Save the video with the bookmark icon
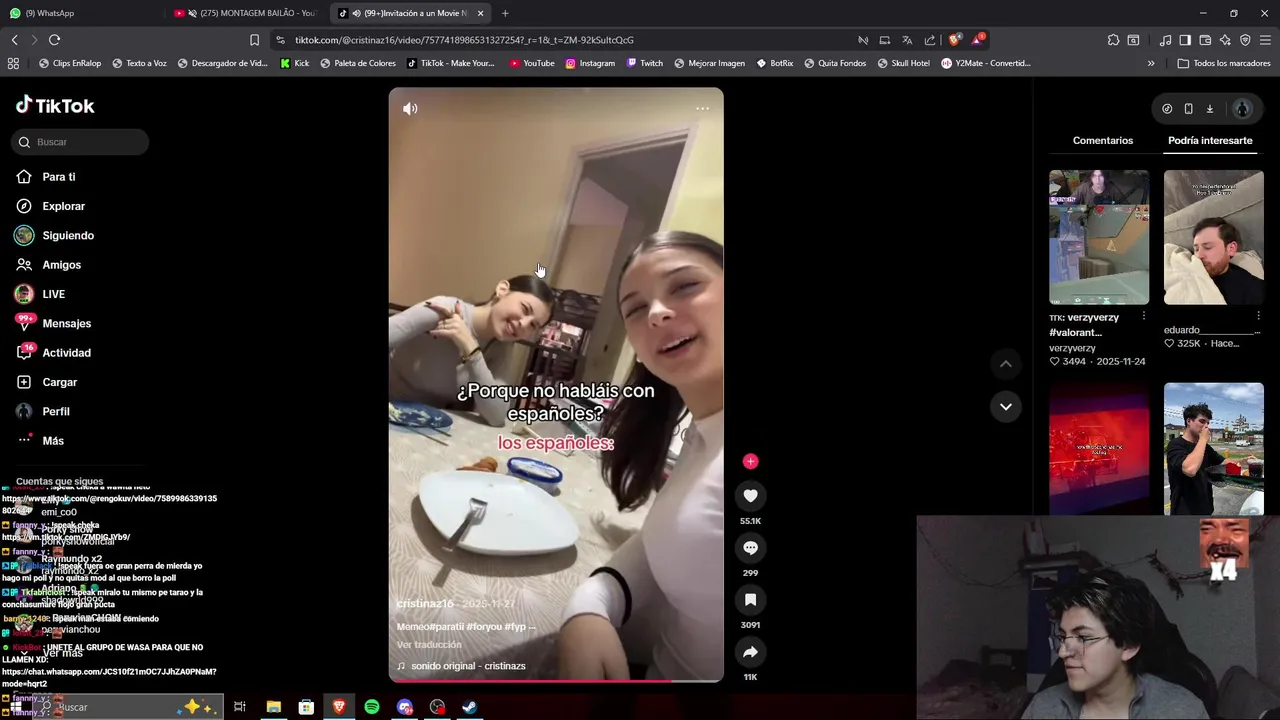Viewport: 1280px width, 720px height. pyautogui.click(x=750, y=600)
